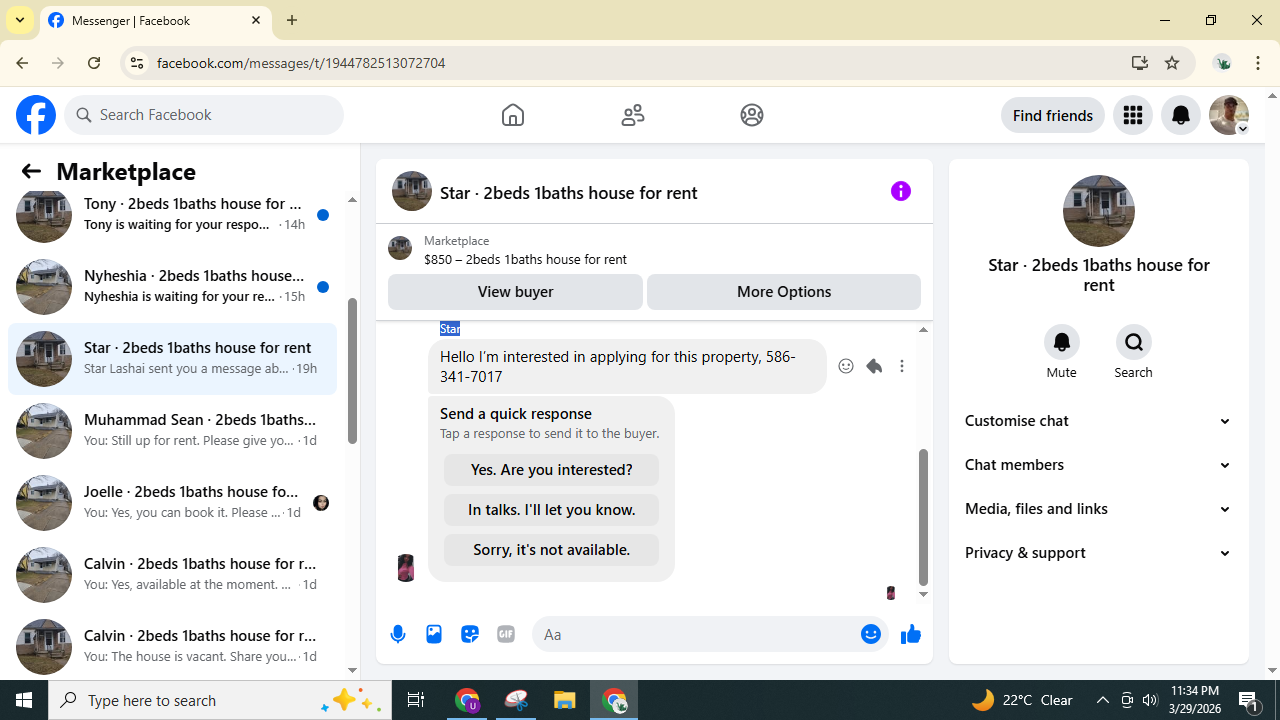Expand the Chat members section
1280x720 pixels.
point(1099,465)
